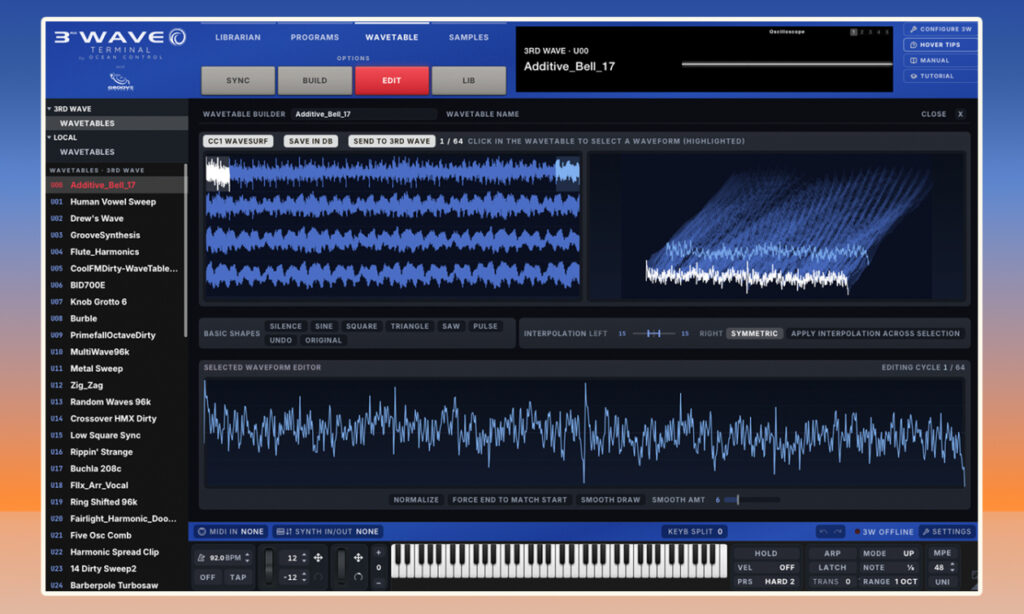Toggle the Arp button
This screenshot has width=1024, height=614.
click(833, 553)
